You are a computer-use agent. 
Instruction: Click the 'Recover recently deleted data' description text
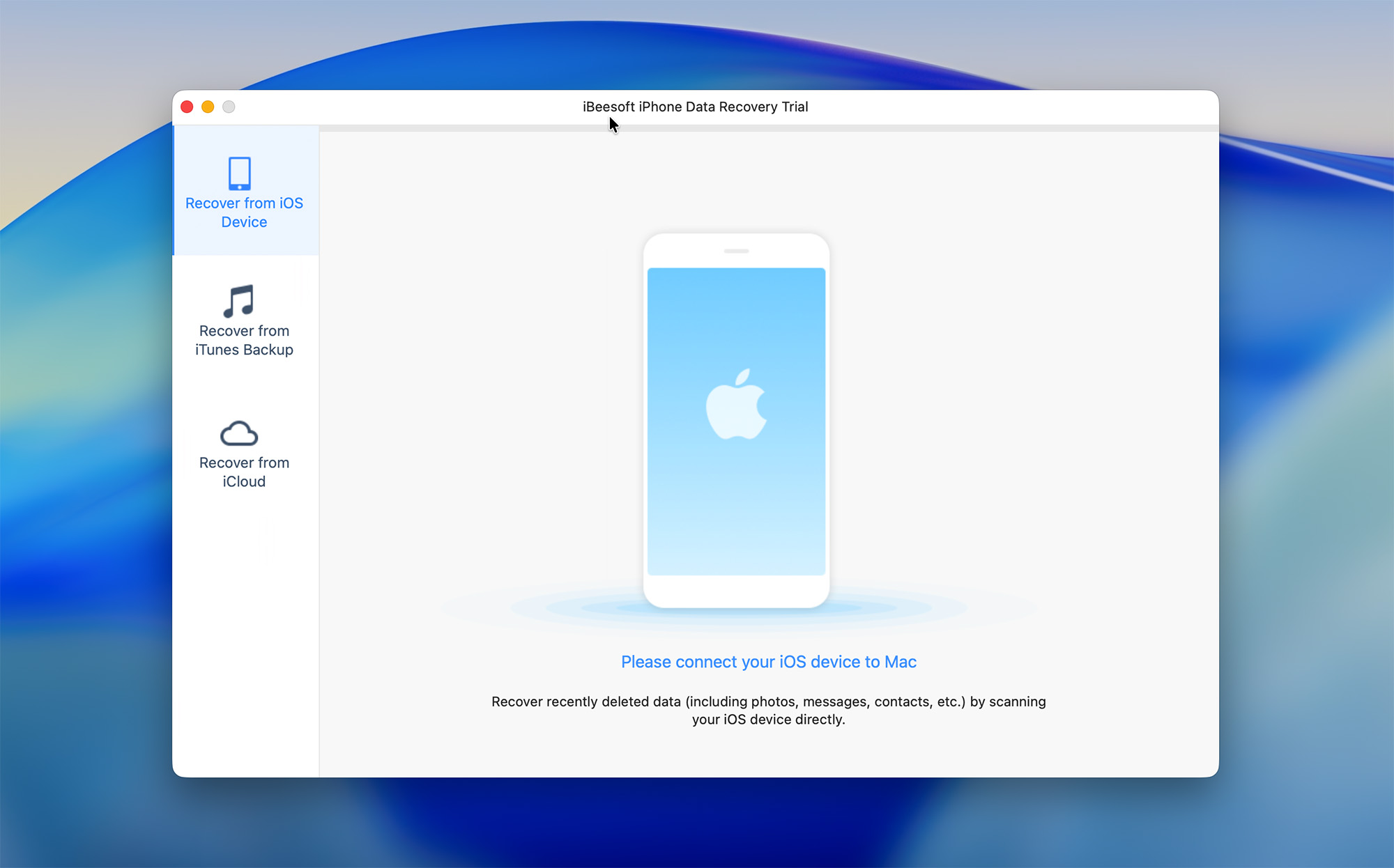(767, 710)
